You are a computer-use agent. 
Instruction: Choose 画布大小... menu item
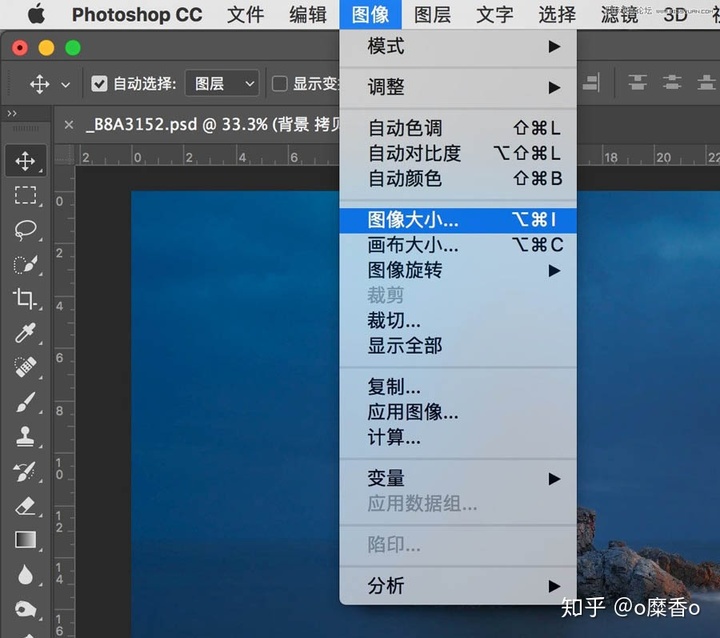[458, 245]
